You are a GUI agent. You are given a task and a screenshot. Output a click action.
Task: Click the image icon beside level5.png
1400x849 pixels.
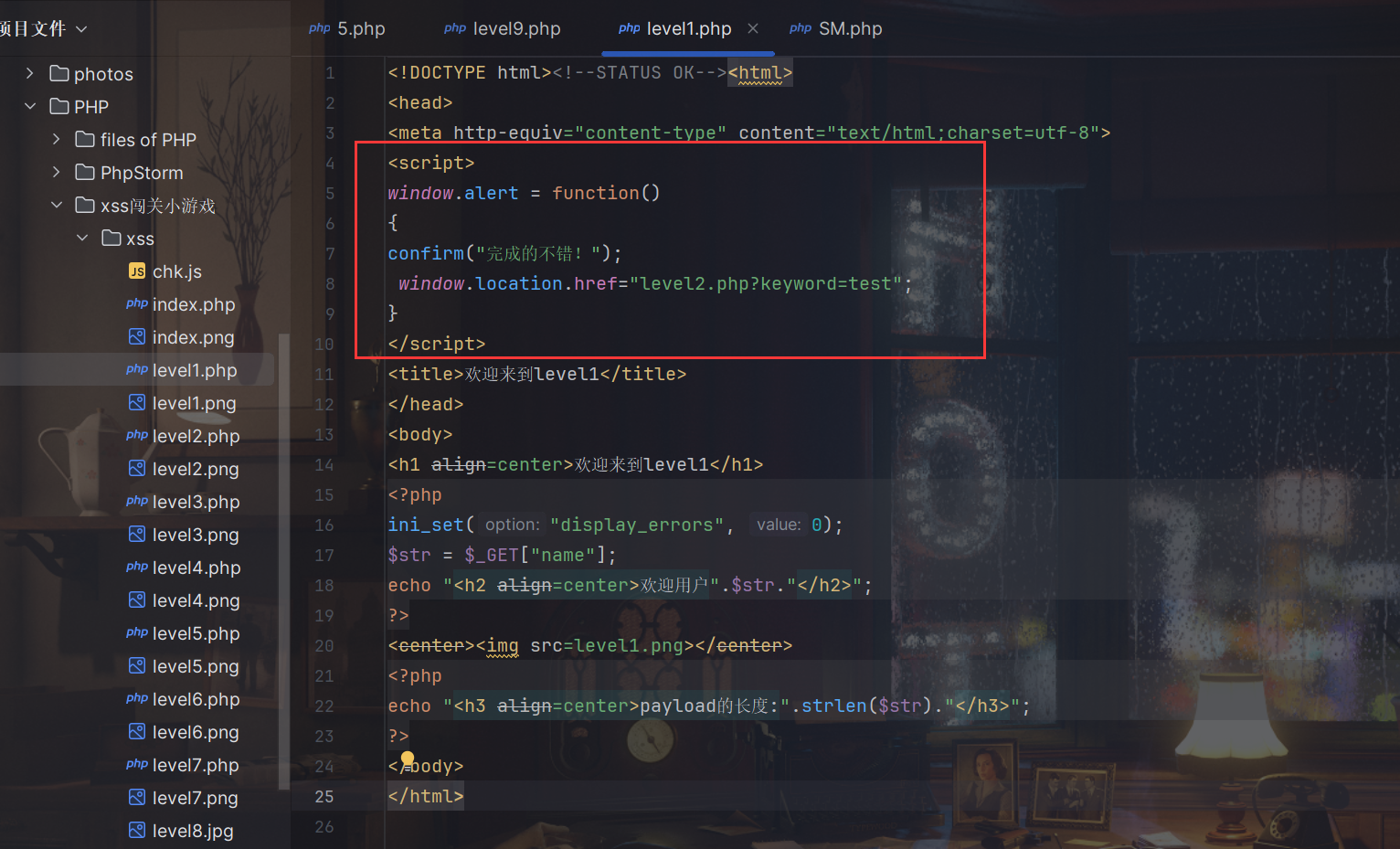(137, 666)
